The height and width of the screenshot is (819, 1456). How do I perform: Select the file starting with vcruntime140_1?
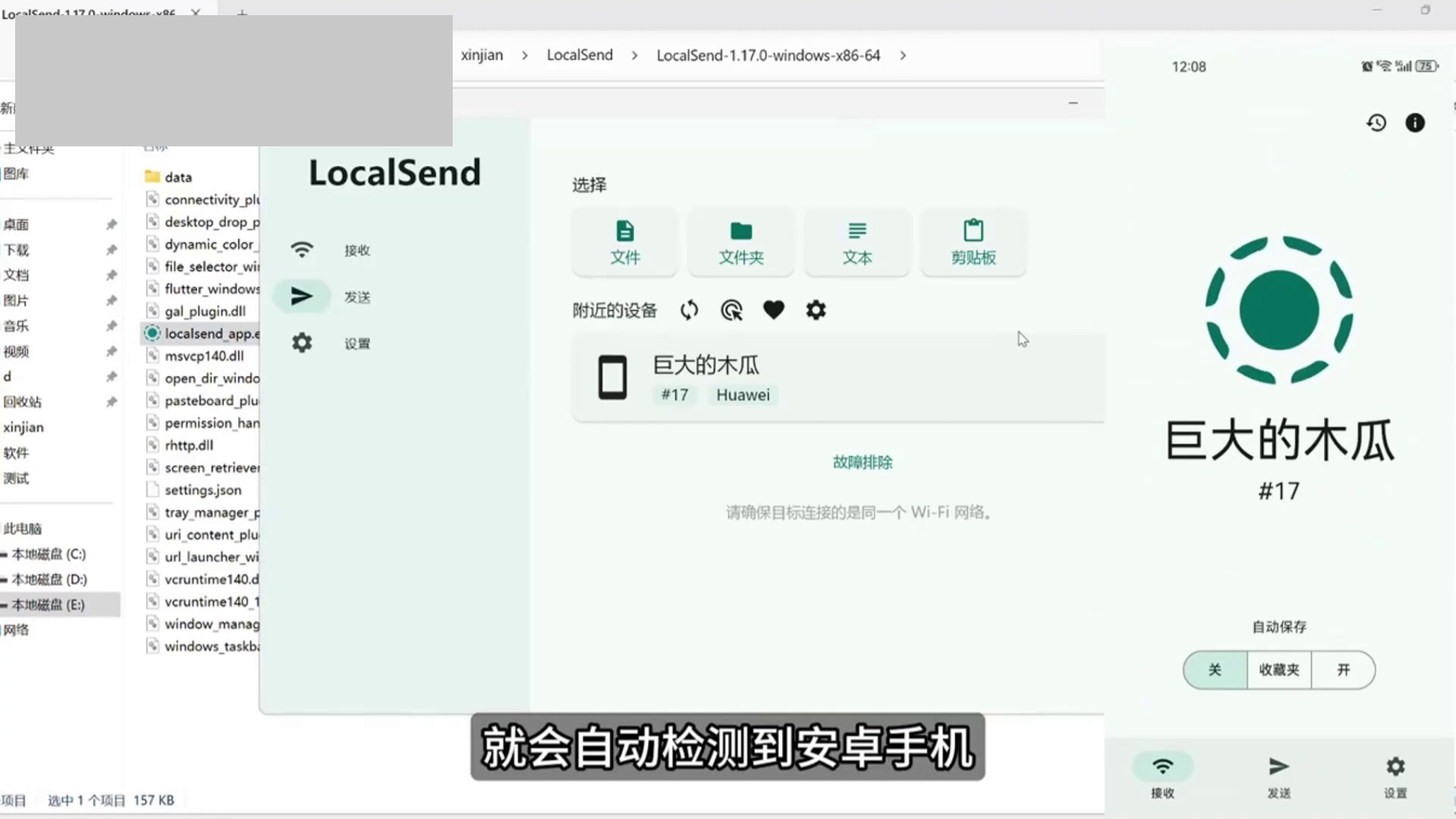click(x=201, y=602)
